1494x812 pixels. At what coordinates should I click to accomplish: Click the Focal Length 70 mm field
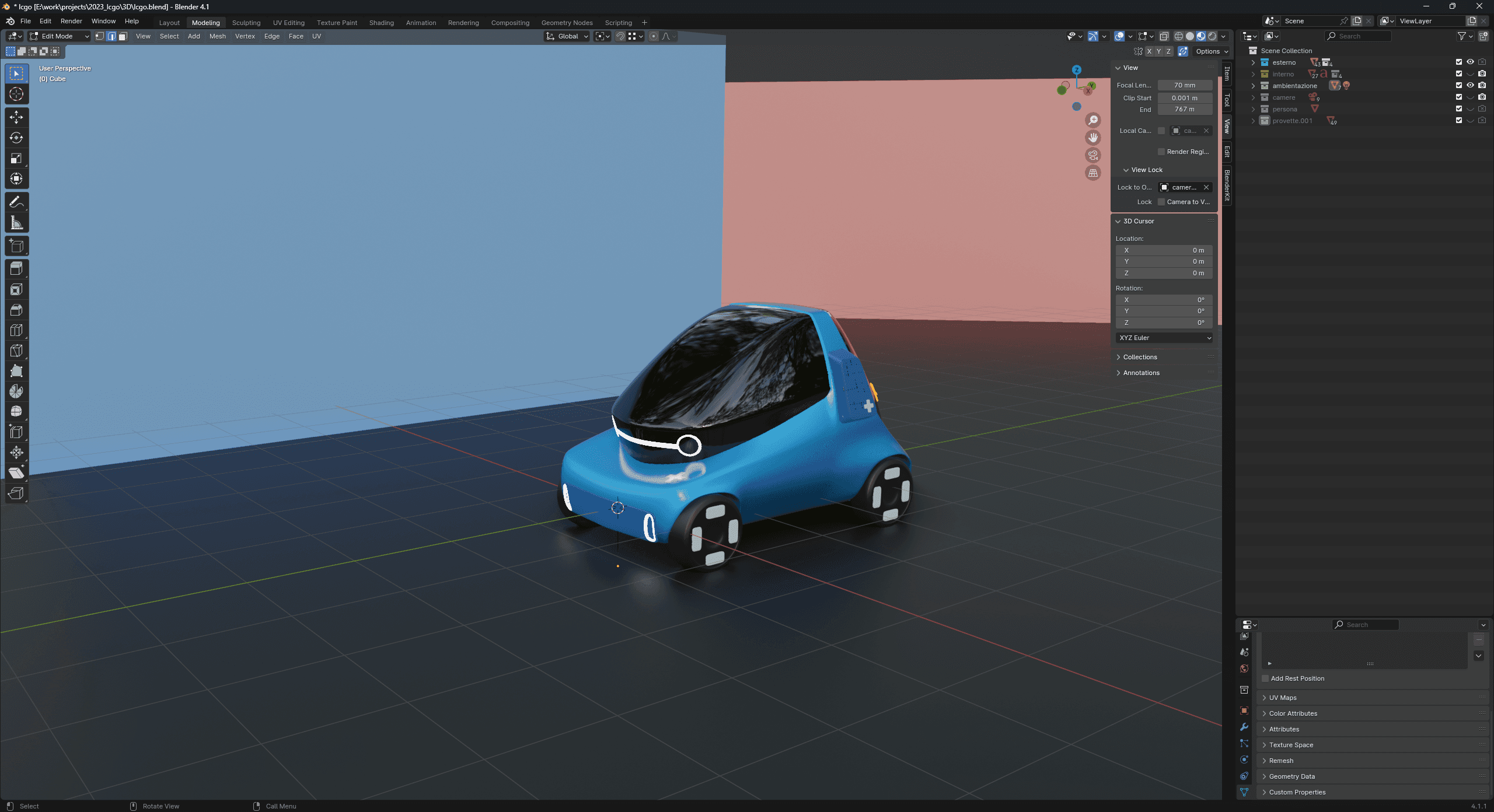(x=1185, y=85)
